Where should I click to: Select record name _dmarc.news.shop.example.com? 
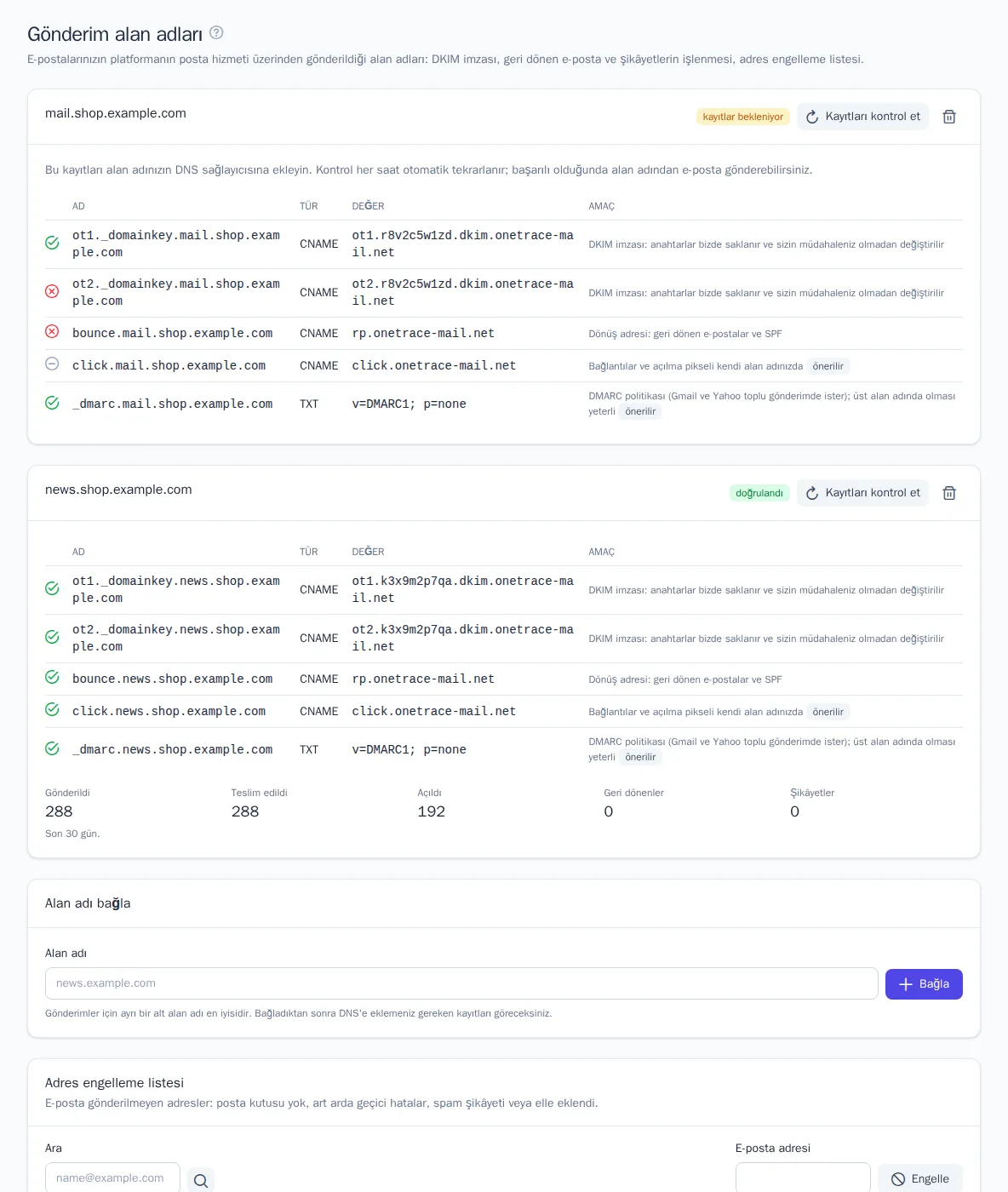pyautogui.click(x=173, y=750)
